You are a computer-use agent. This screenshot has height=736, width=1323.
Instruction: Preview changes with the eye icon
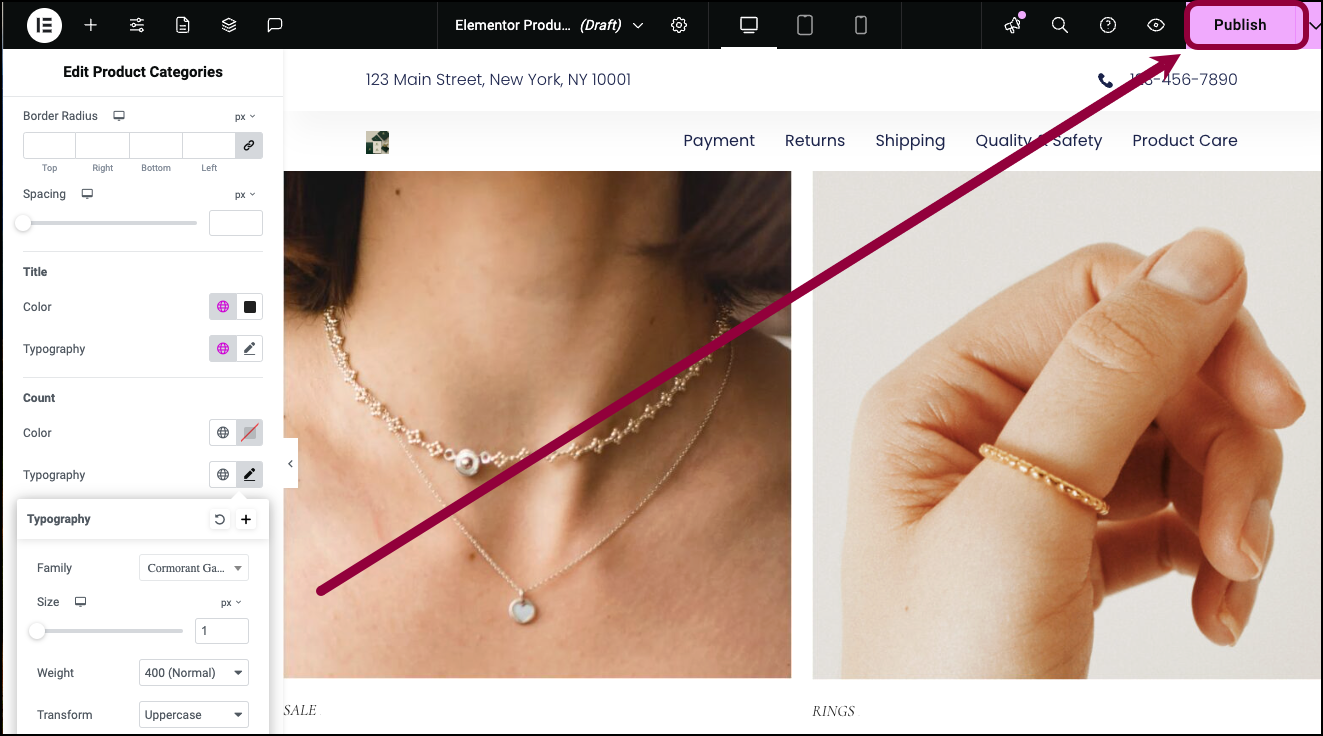(x=1156, y=25)
